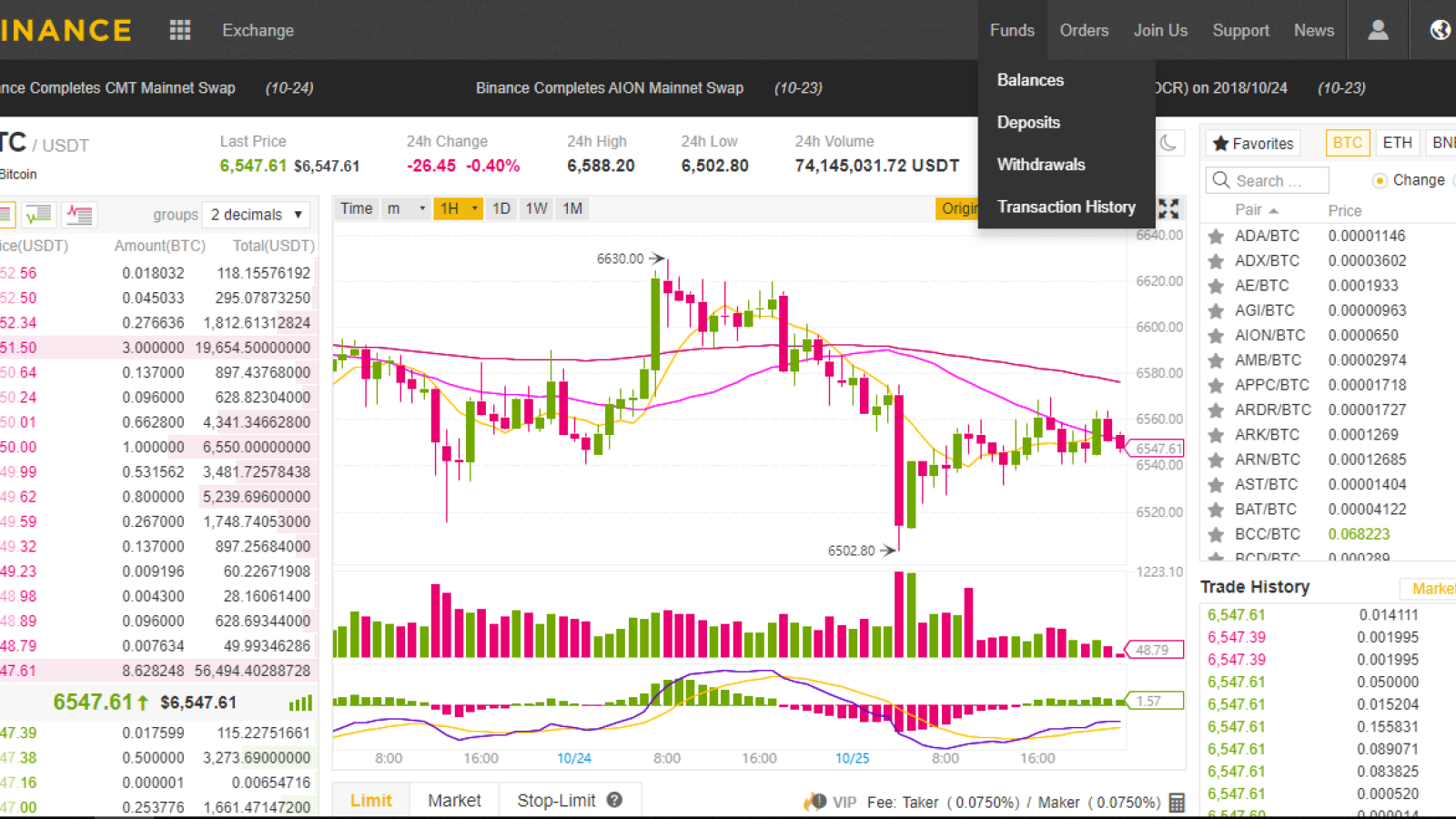This screenshot has width=1456, height=819.
Task: Select the Change radio option
Action: click(x=1379, y=180)
